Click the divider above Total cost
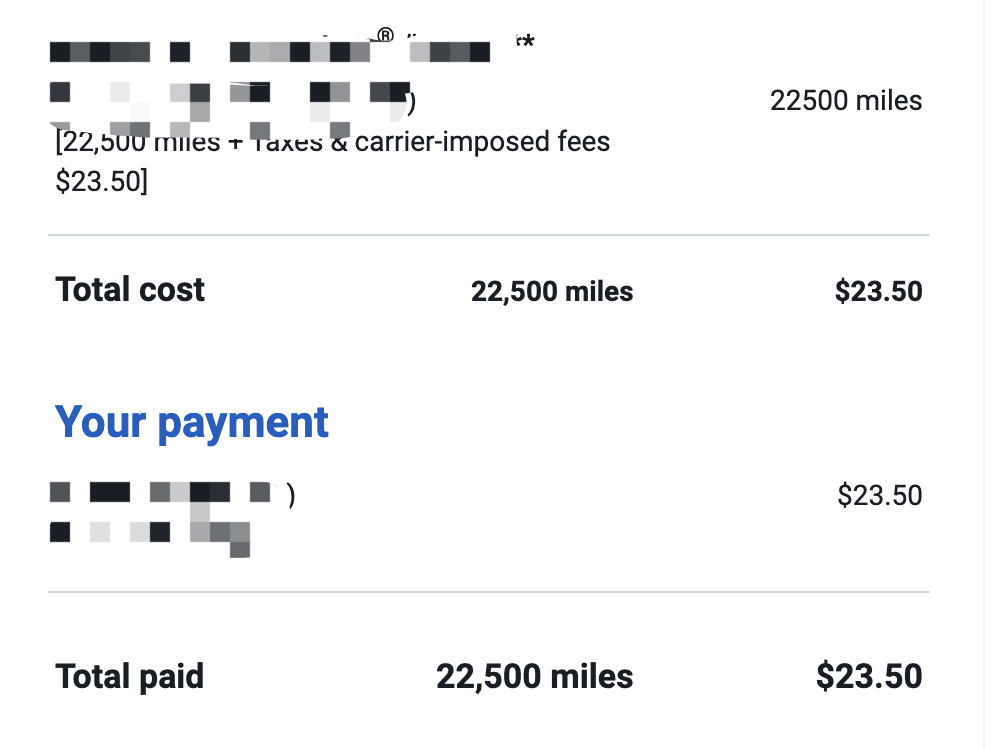The image size is (1000, 748). tap(489, 235)
